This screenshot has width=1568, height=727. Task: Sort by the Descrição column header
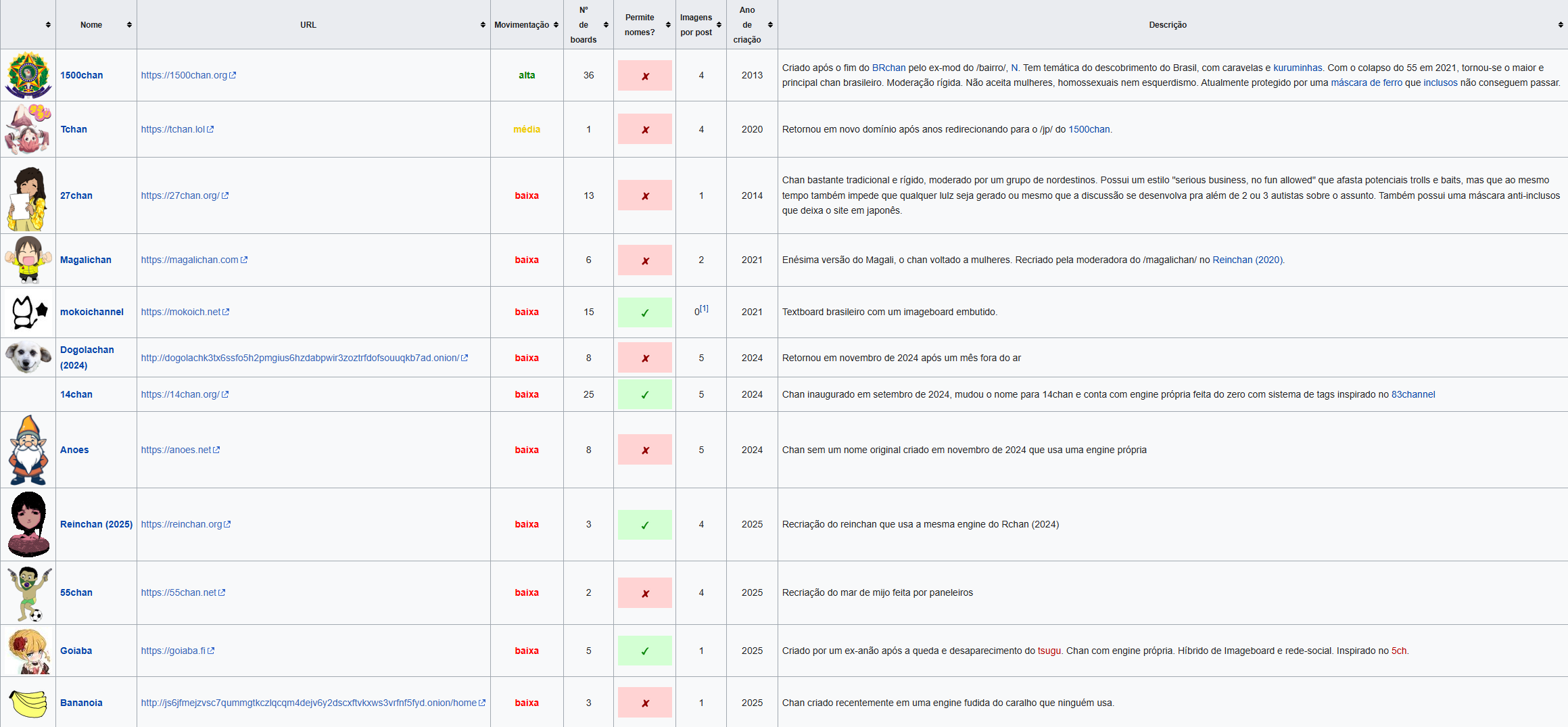tap(1560, 25)
